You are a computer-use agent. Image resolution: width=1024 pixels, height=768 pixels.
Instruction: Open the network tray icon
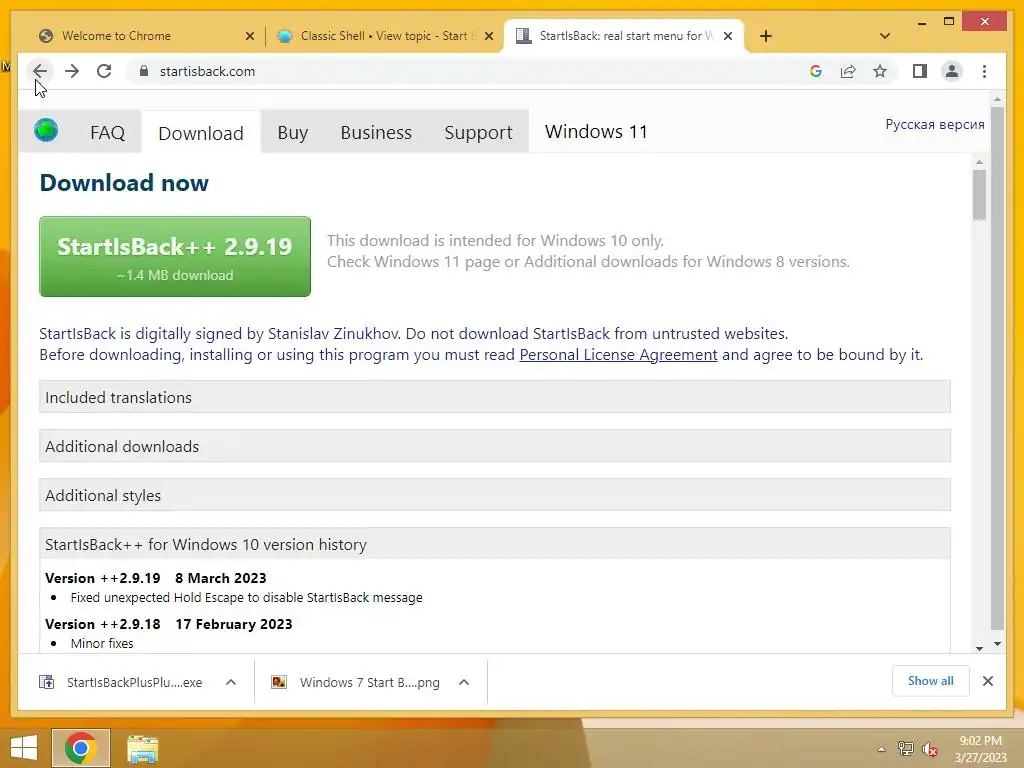pos(906,749)
